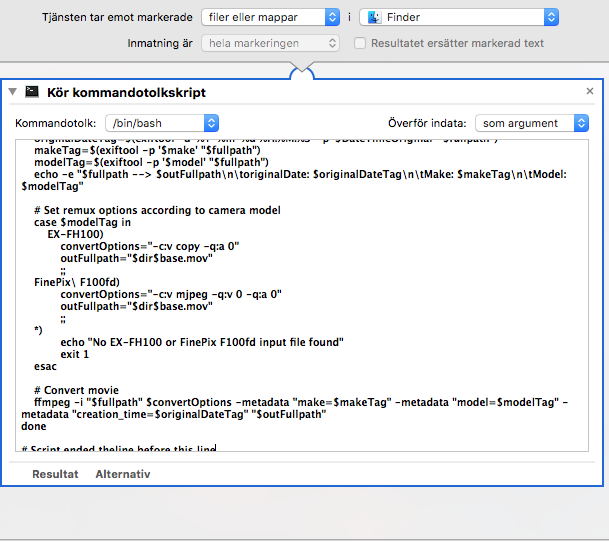
Task: Click the mjpeg convertOptions line
Action: click(x=171, y=294)
